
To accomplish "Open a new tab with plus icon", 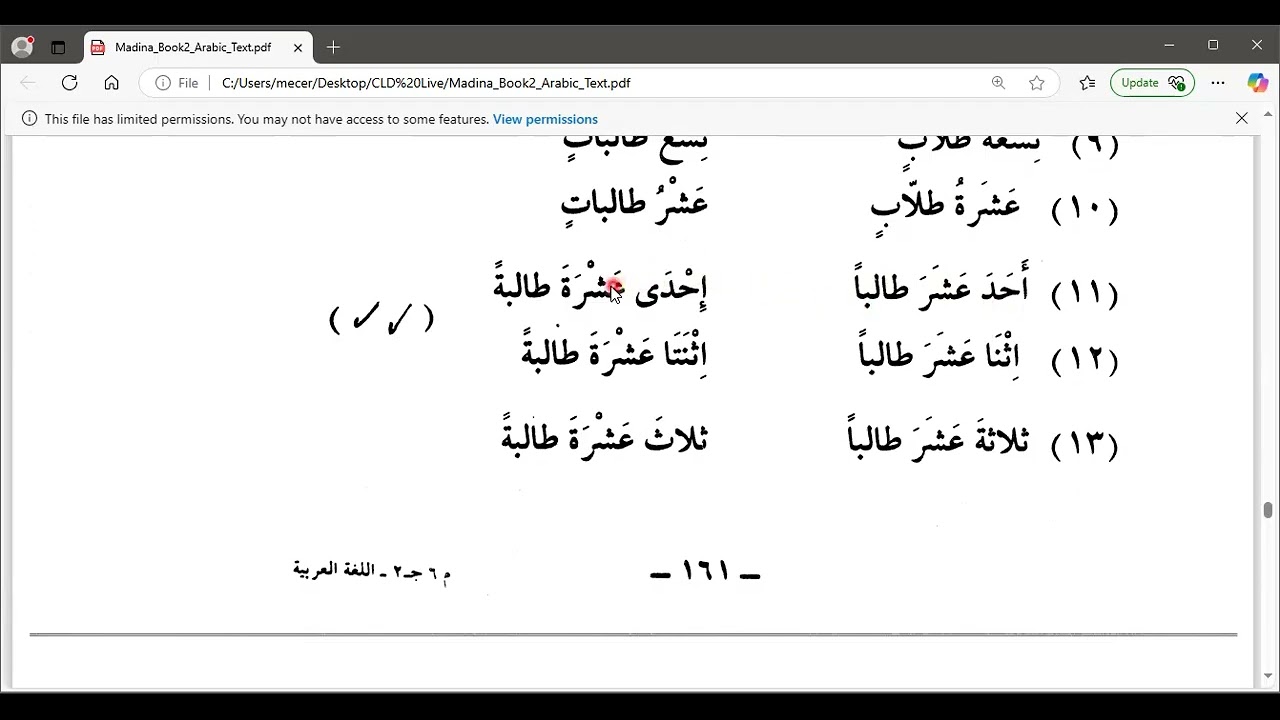I will (333, 47).
